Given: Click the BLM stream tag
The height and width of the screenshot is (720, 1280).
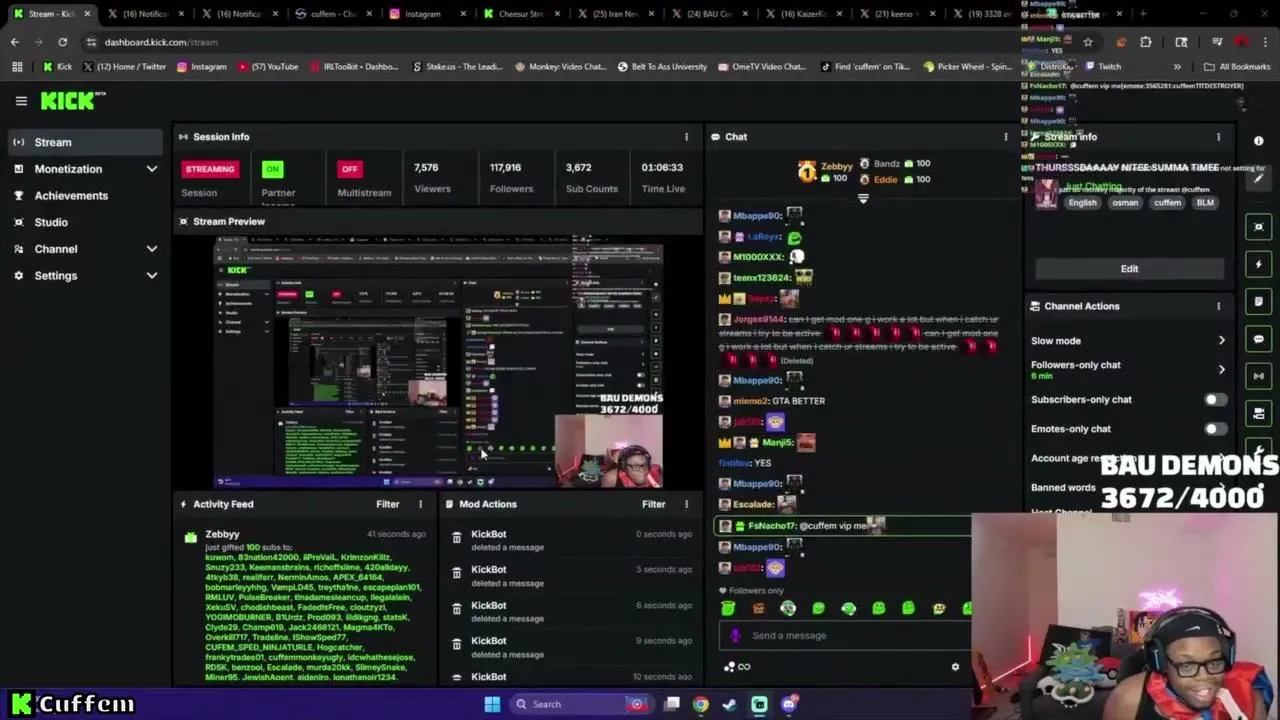Looking at the screenshot, I should point(1205,203).
